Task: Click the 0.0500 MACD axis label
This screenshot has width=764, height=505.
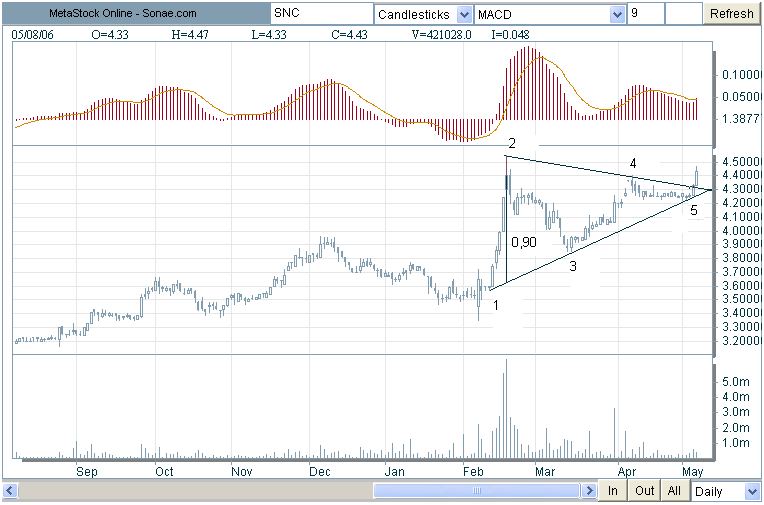Action: [x=741, y=97]
